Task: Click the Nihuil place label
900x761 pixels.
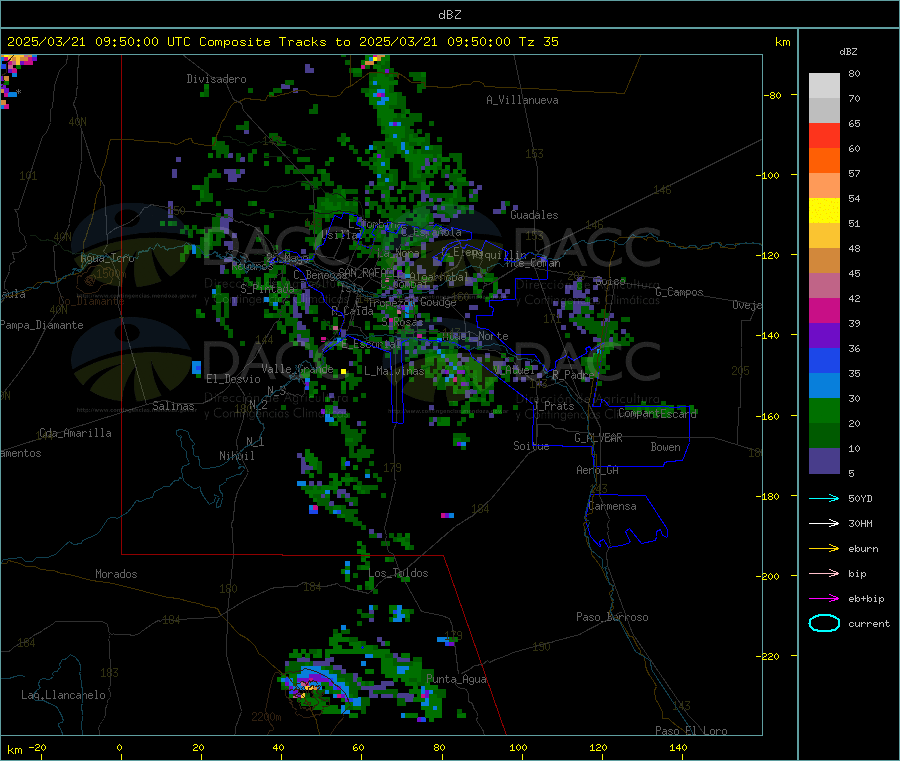Action: [236, 456]
